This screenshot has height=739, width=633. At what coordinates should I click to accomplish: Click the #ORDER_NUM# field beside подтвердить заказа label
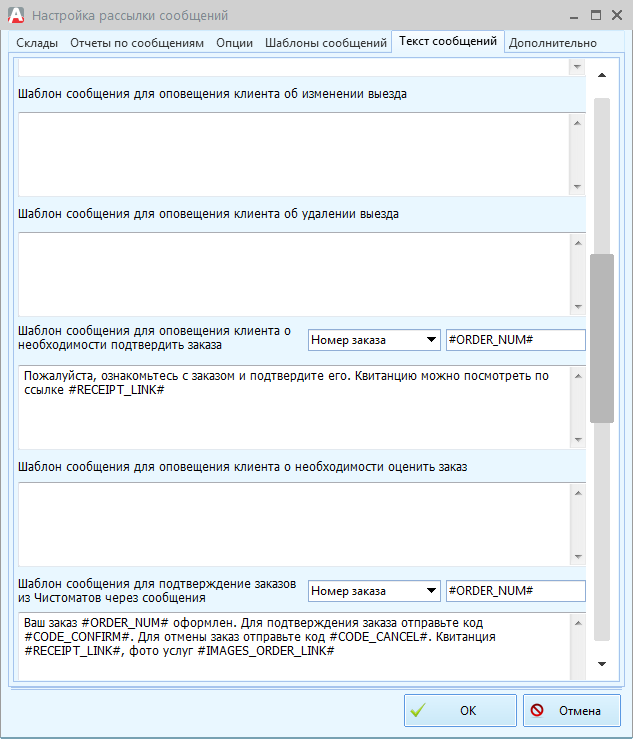(x=516, y=340)
